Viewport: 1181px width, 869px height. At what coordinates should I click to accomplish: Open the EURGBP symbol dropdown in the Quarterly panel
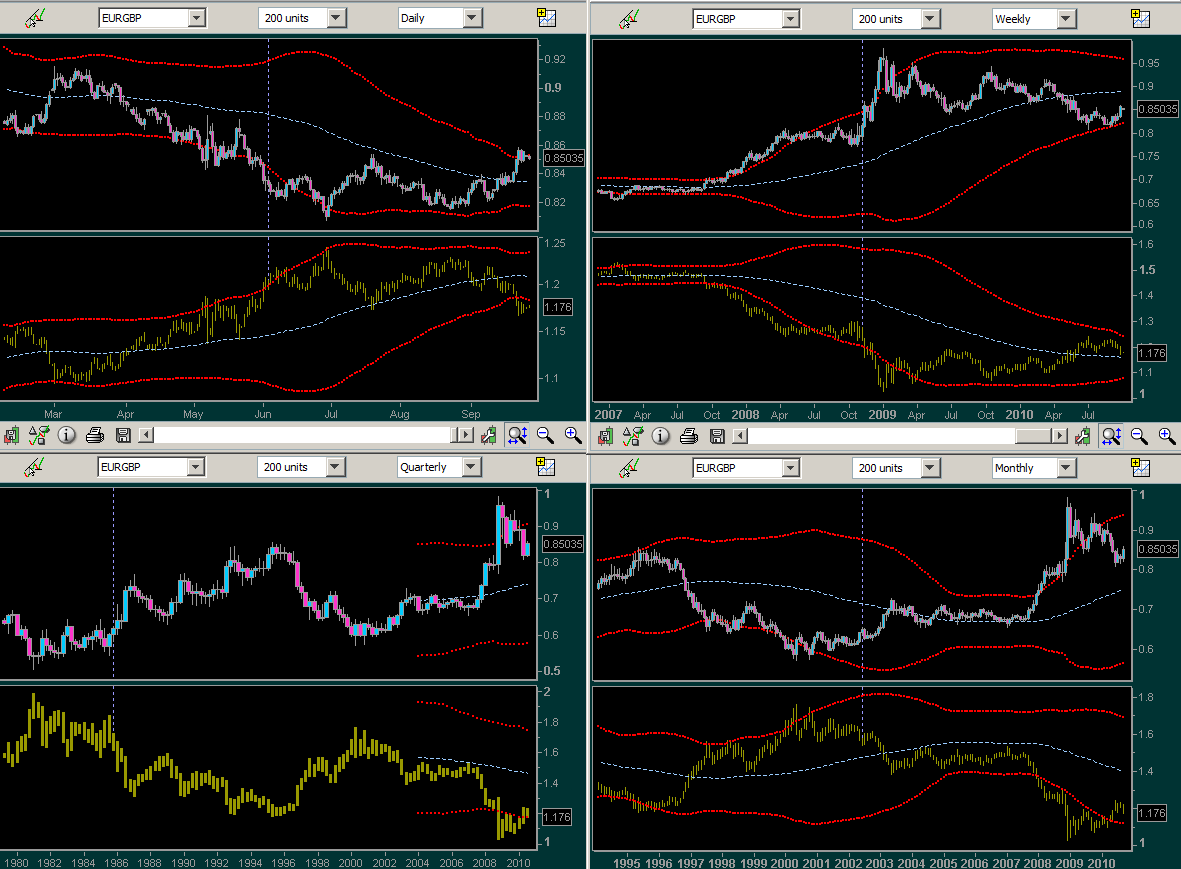click(x=196, y=467)
